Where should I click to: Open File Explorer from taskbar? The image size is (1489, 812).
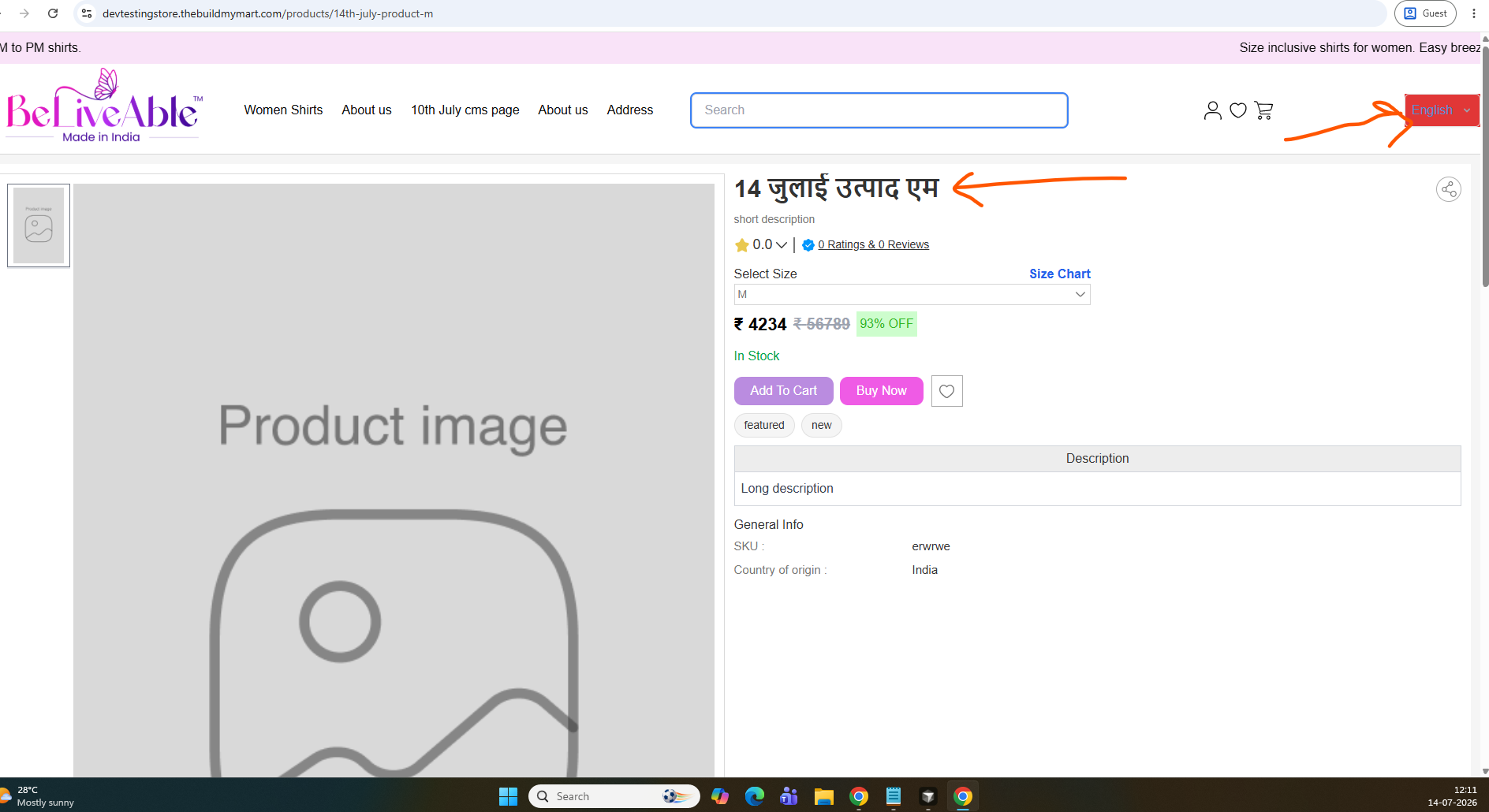coord(823,796)
